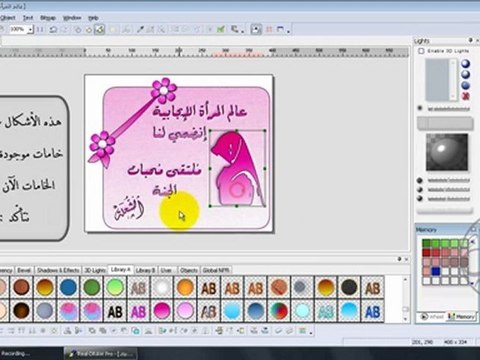Apply the light green sphere style

click(x=115, y=287)
